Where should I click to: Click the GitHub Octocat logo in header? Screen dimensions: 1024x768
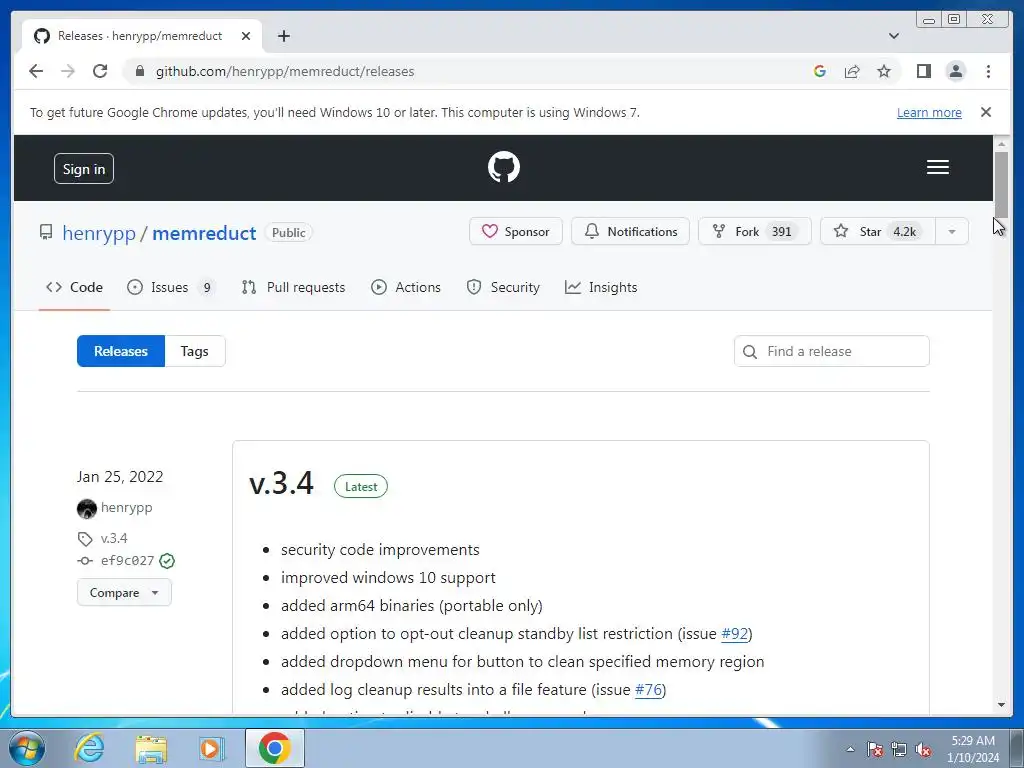click(504, 167)
